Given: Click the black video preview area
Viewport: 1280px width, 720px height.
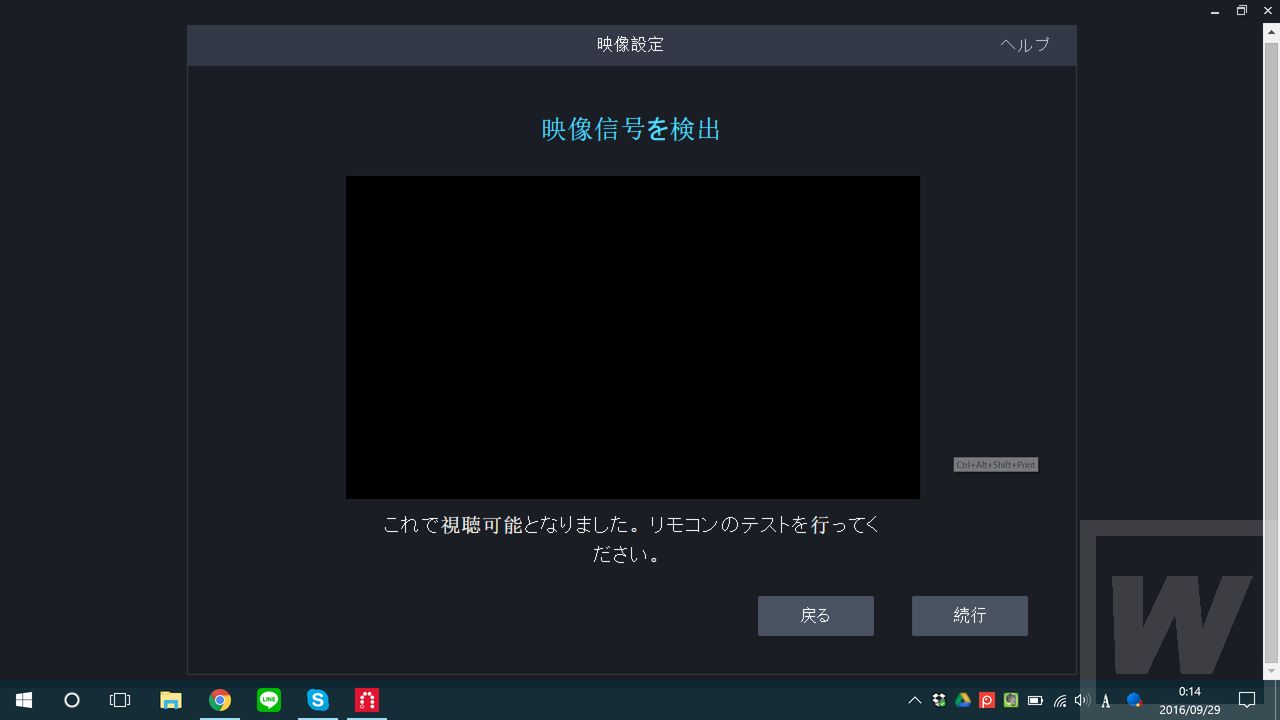Looking at the screenshot, I should (633, 337).
